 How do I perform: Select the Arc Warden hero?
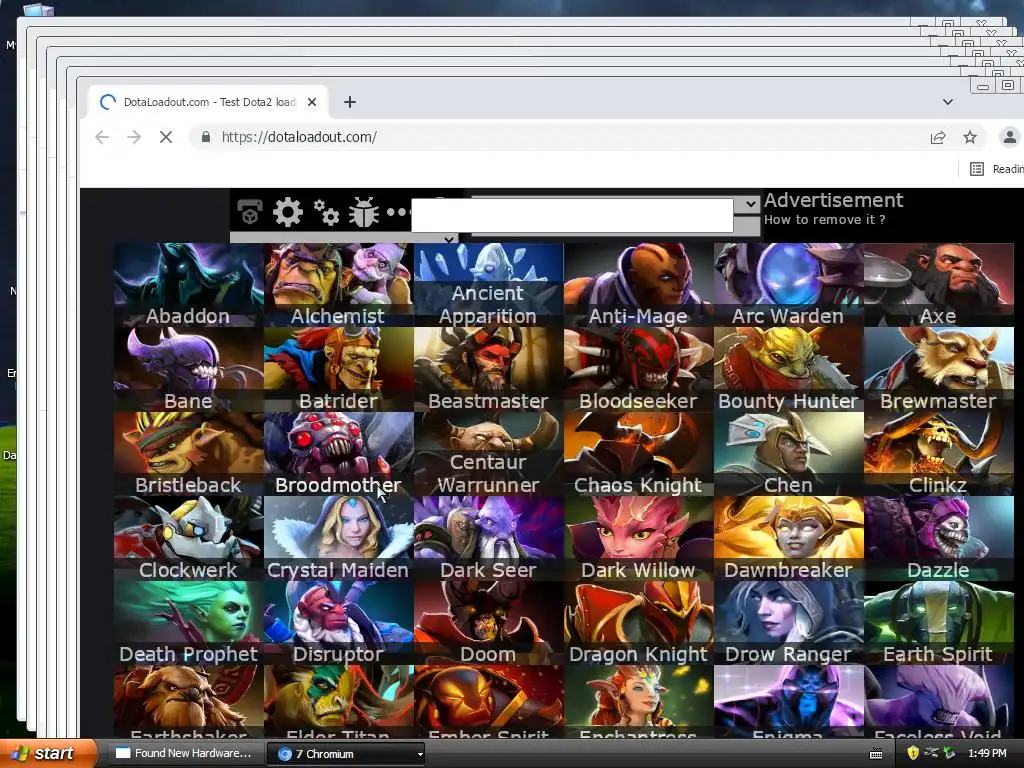click(788, 285)
